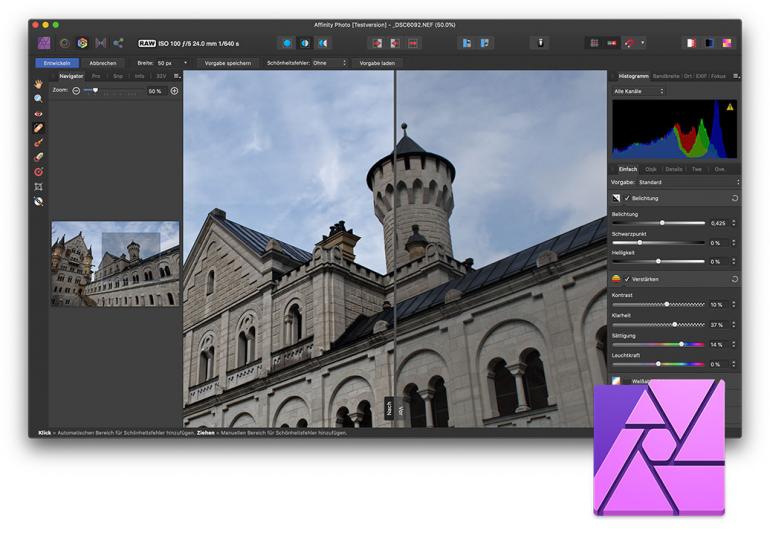
Task: Switch to the Details tab
Action: [674, 169]
